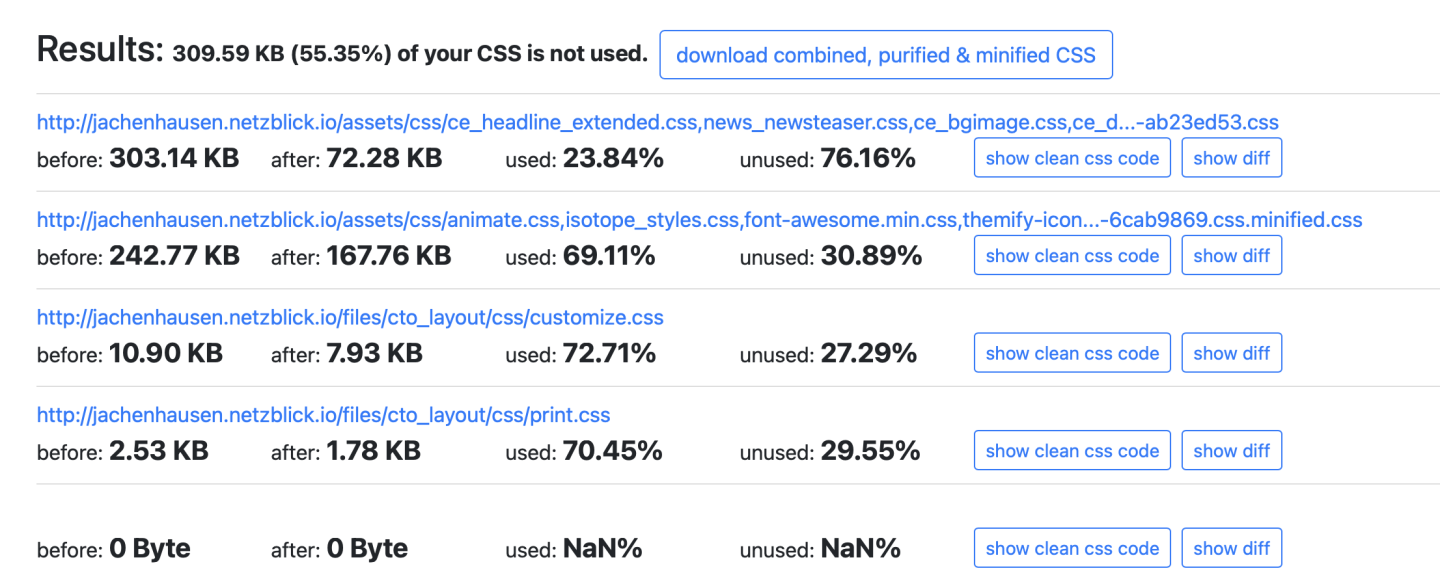Show diff for the 0 Byte entry
The image size is (1440, 588).
click(1231, 548)
